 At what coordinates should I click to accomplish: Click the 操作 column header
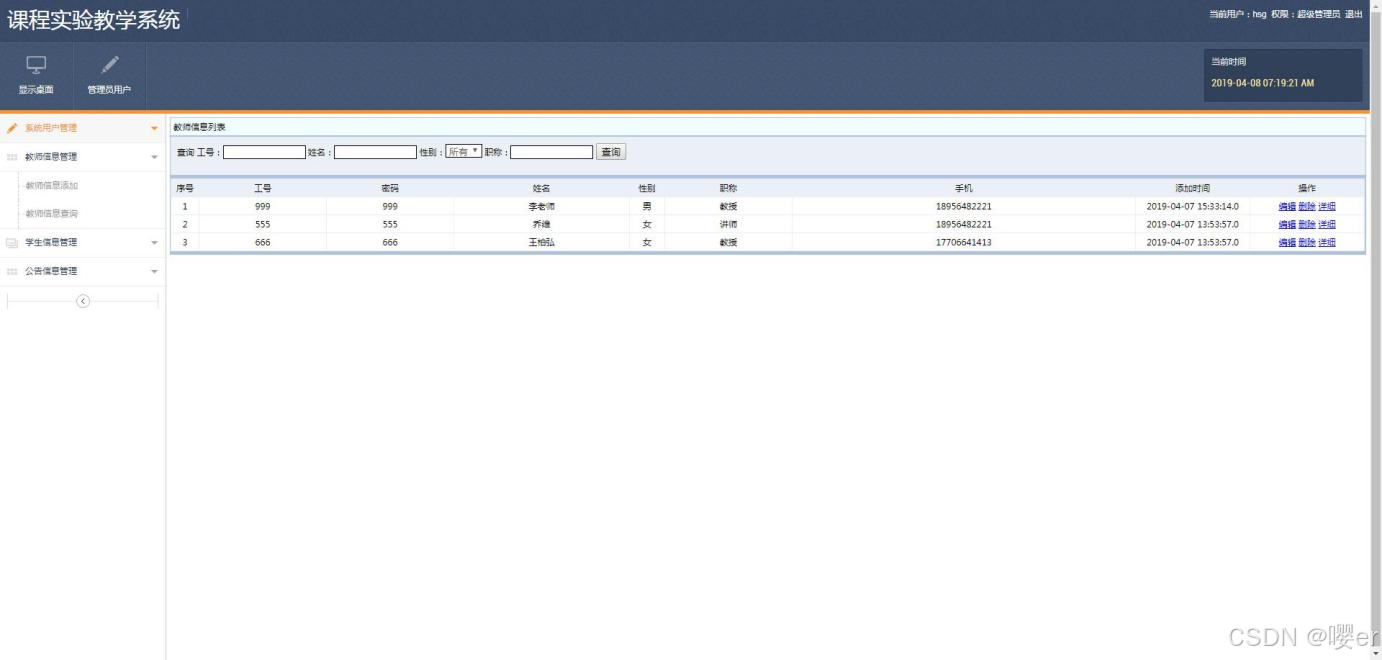pyautogui.click(x=1307, y=188)
